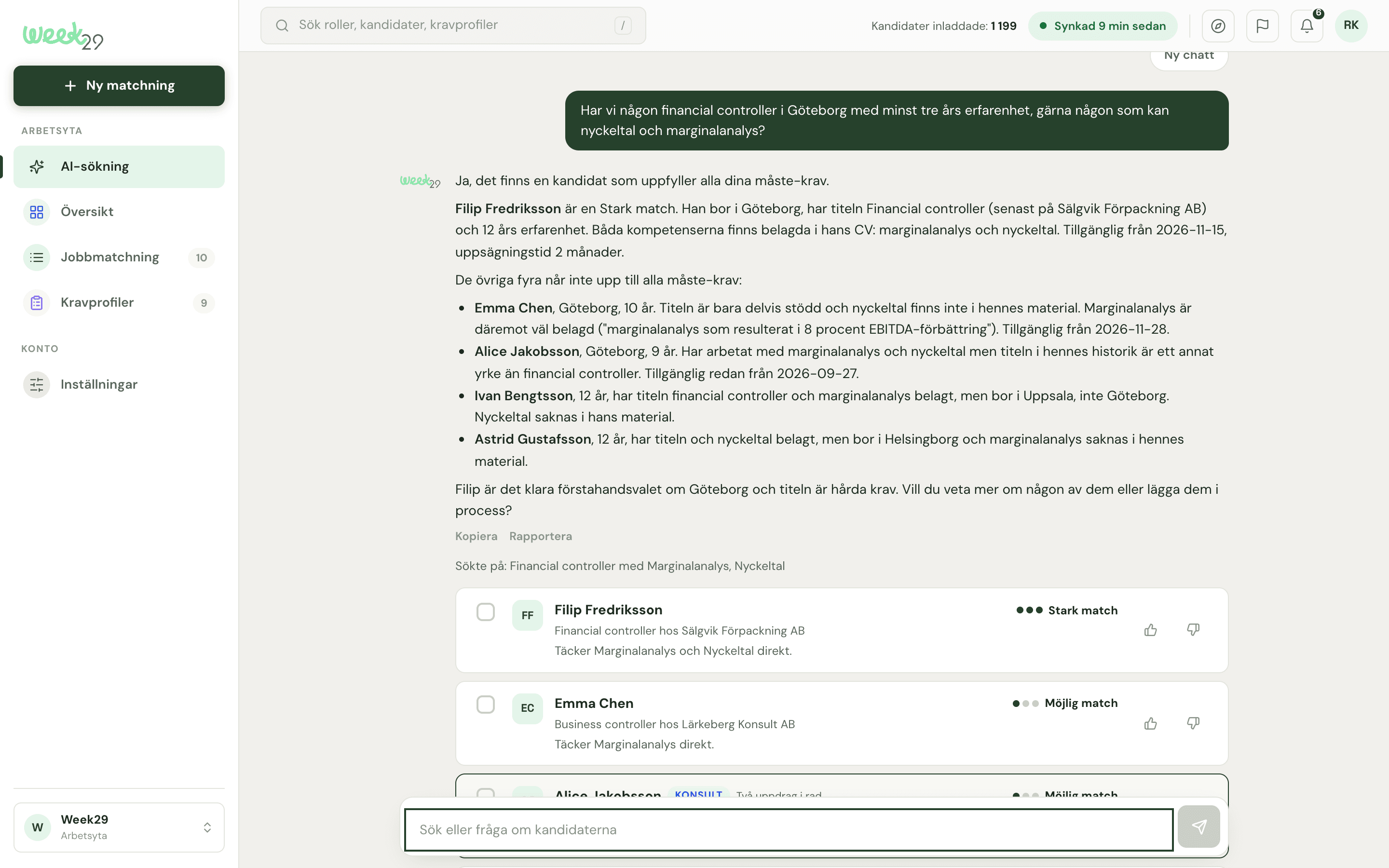Send the chat message with arrow button
Viewport: 1389px width, 868px height.
1198,827
